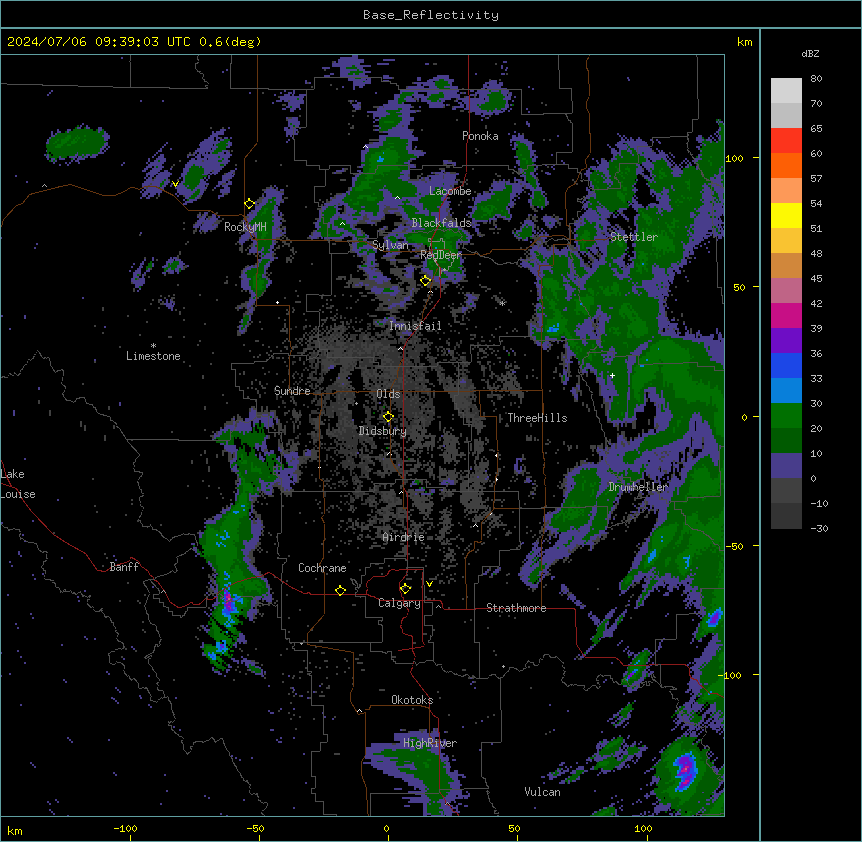Select the HighRiver label

point(430,743)
